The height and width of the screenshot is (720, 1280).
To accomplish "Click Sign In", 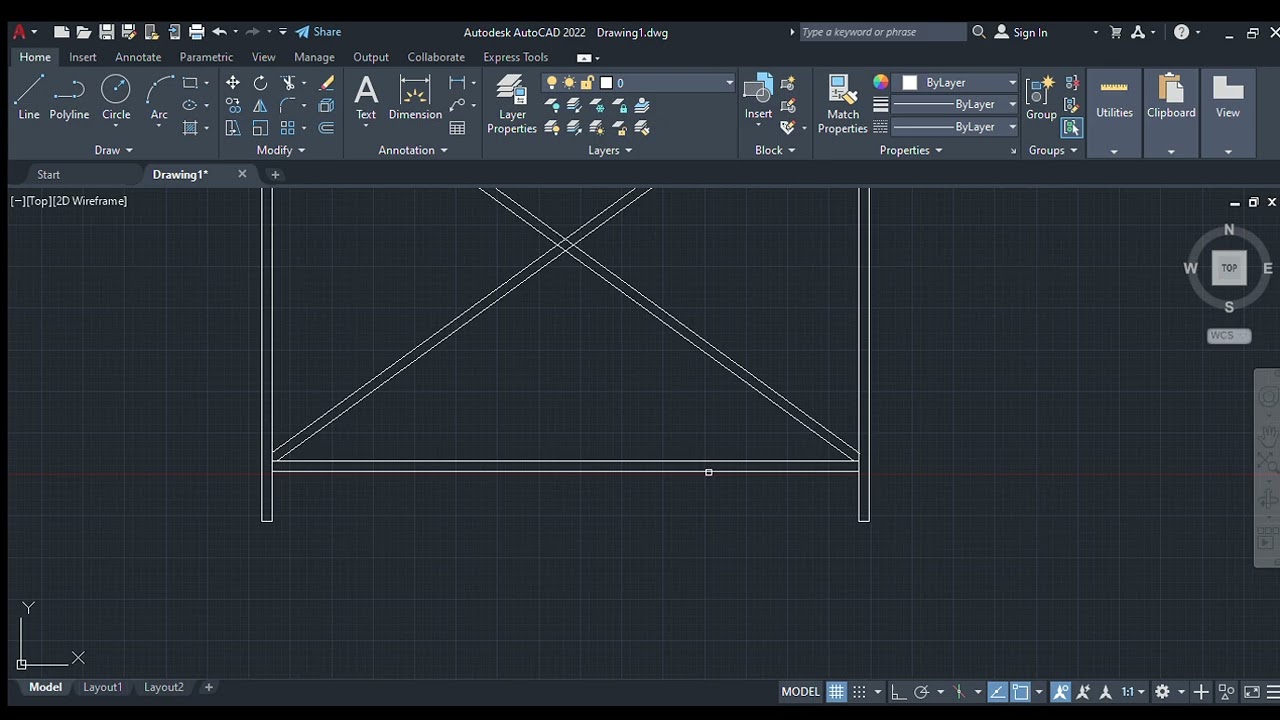I will (1021, 32).
